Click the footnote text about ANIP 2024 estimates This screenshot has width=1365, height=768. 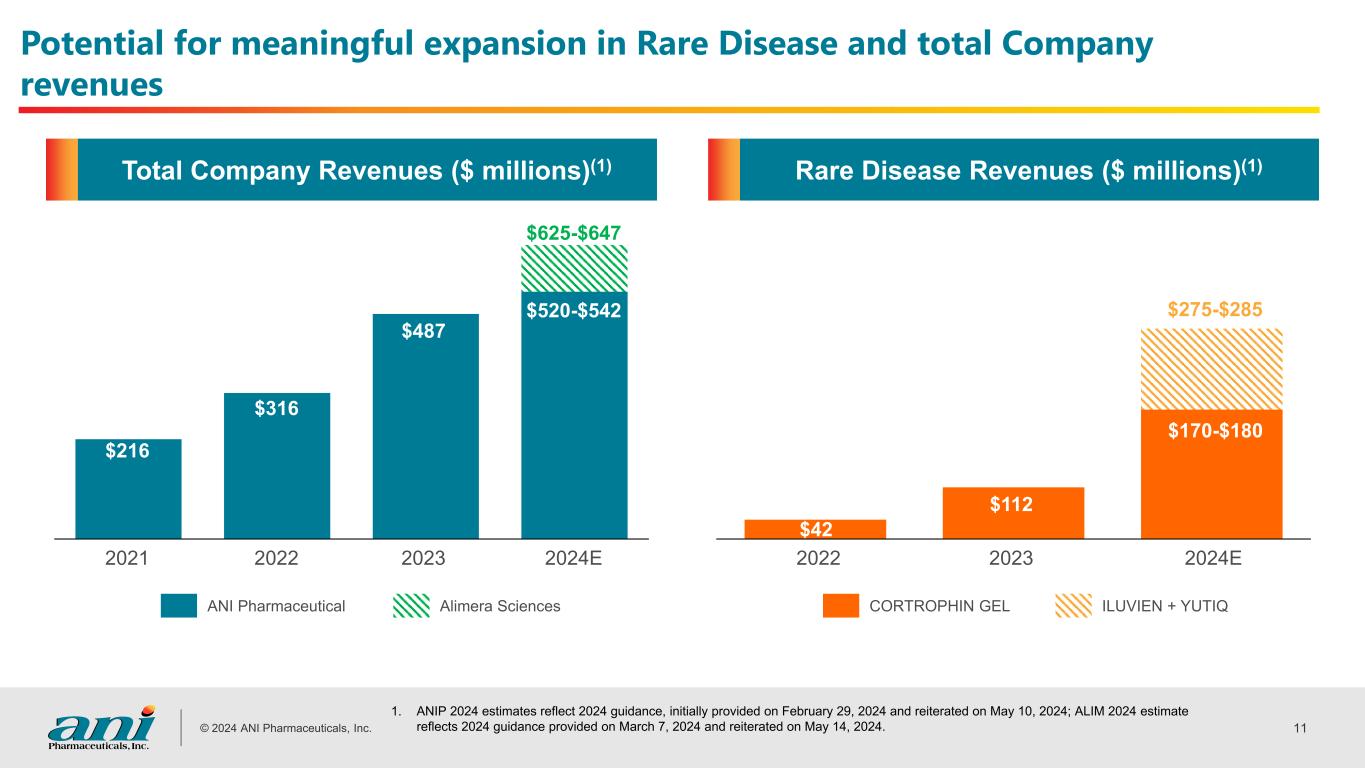tap(800, 719)
